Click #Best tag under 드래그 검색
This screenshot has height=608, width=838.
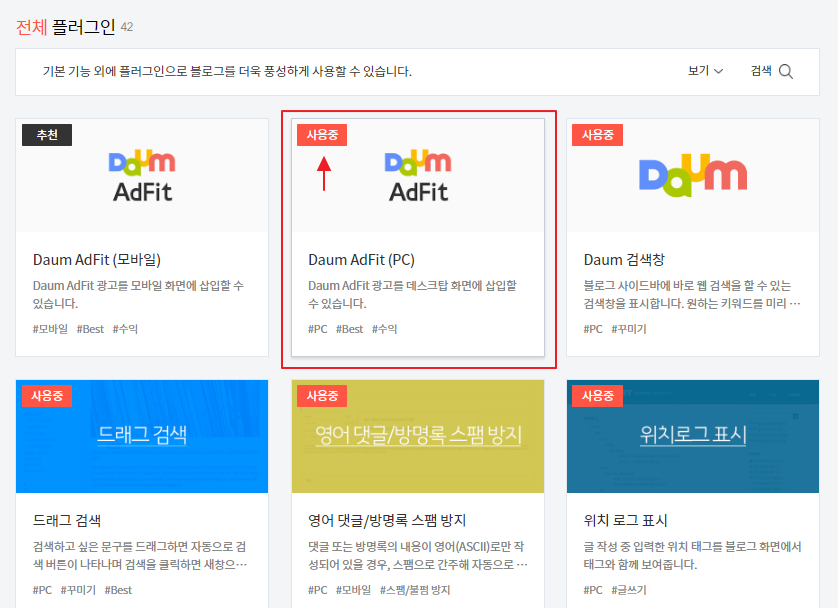point(118,590)
